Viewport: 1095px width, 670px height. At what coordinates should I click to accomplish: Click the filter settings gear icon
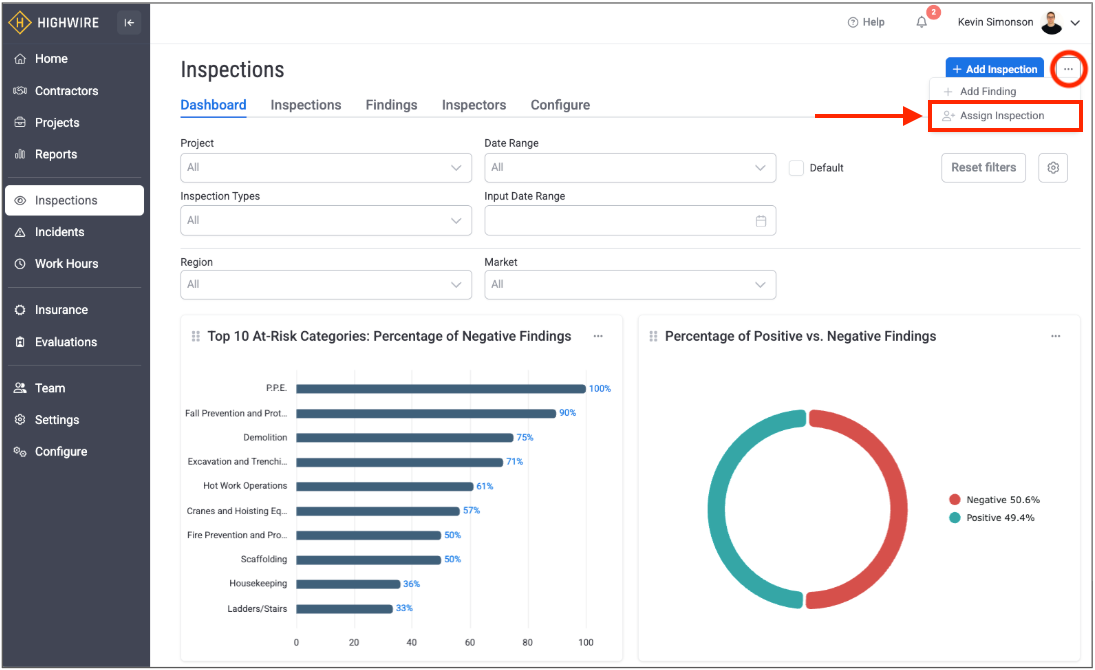[x=1053, y=168]
